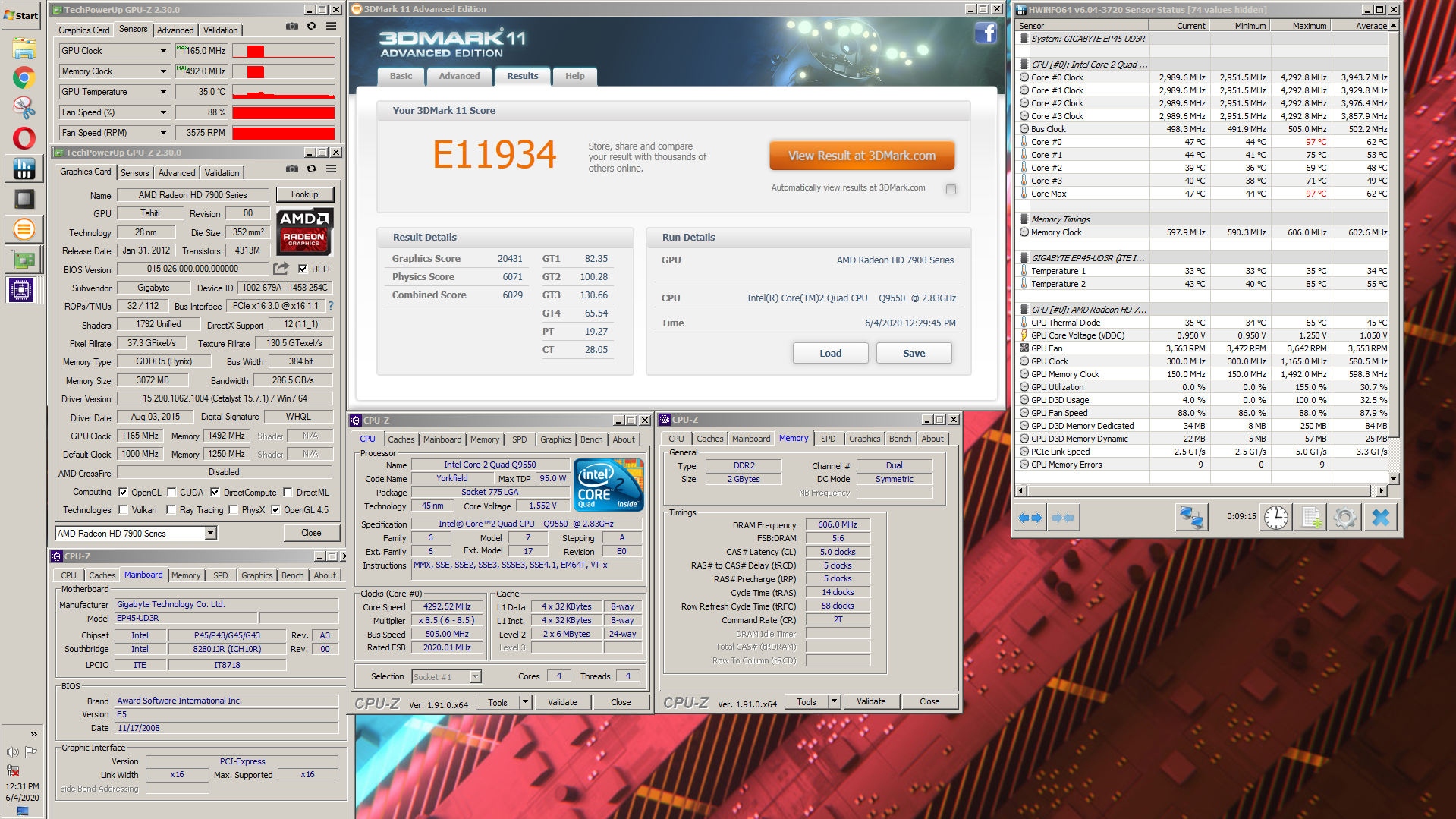Launch Google Chrome from the taskbar
The height and width of the screenshot is (819, 1456).
(24, 77)
